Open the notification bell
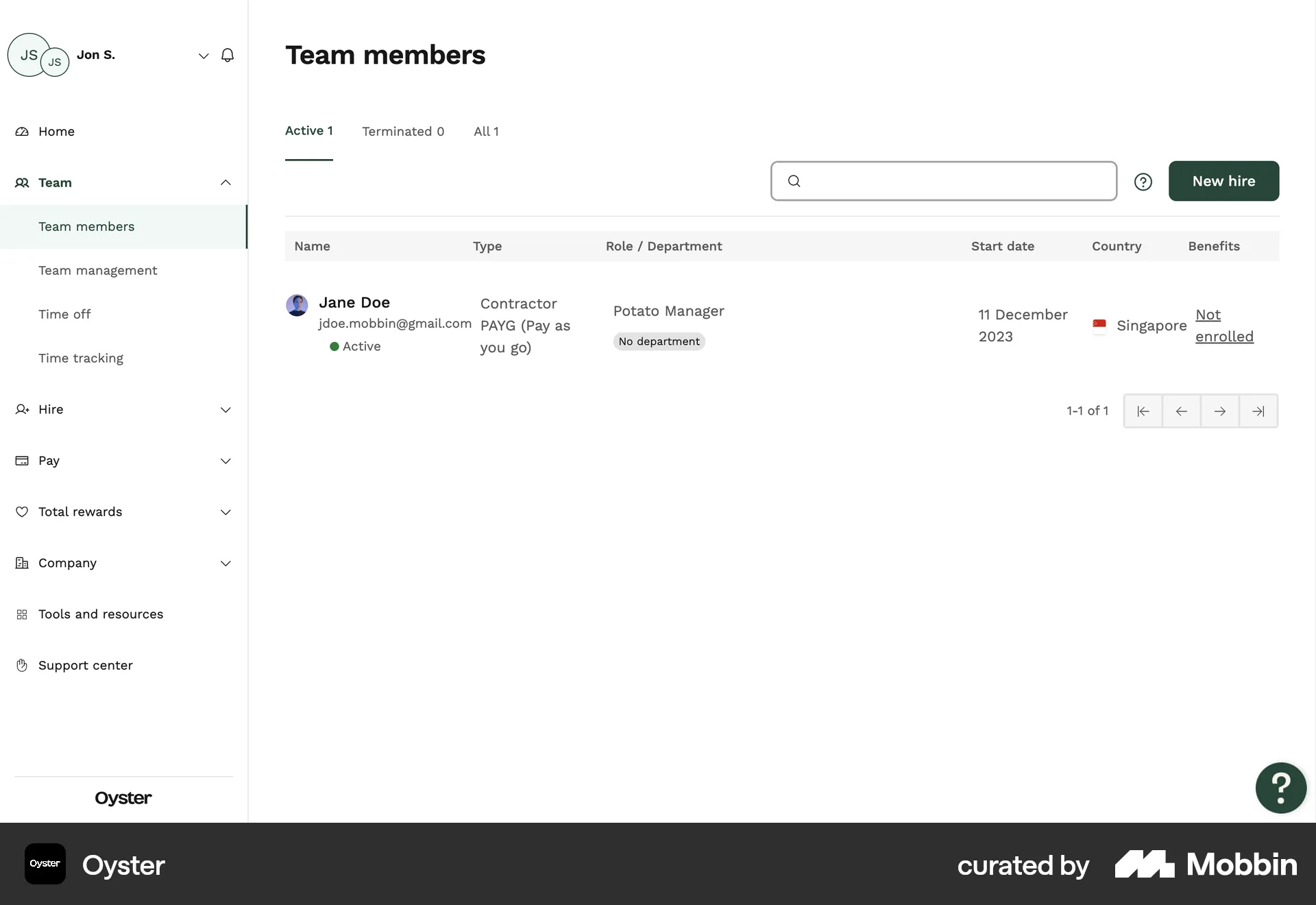 [228, 55]
